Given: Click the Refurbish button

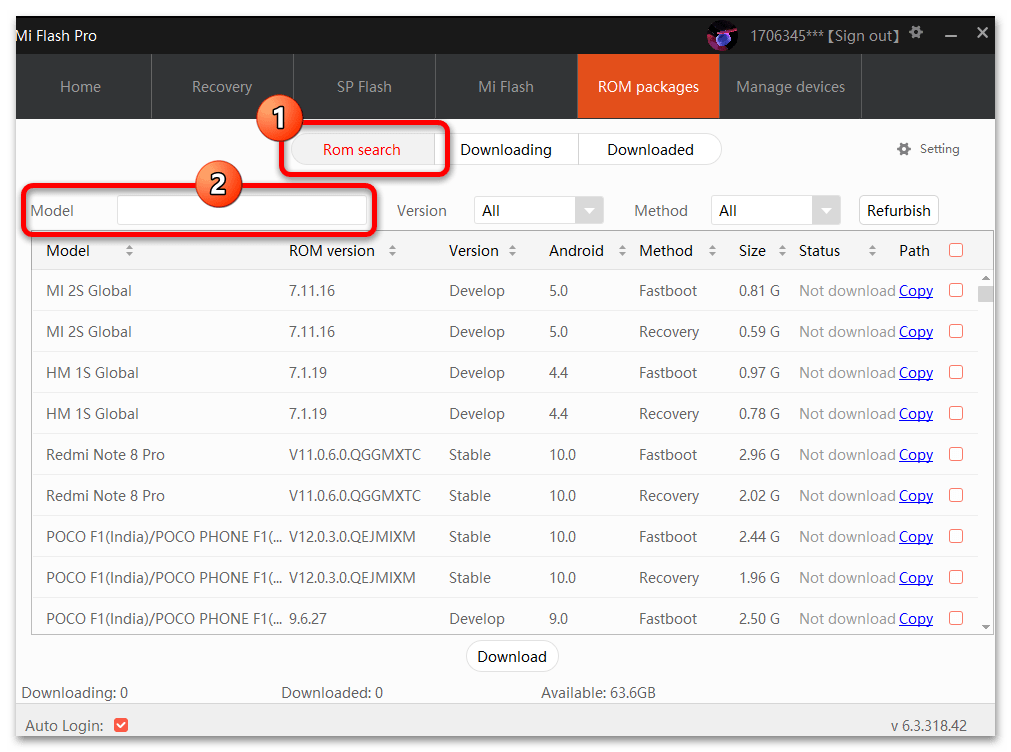Looking at the screenshot, I should (x=898, y=210).
